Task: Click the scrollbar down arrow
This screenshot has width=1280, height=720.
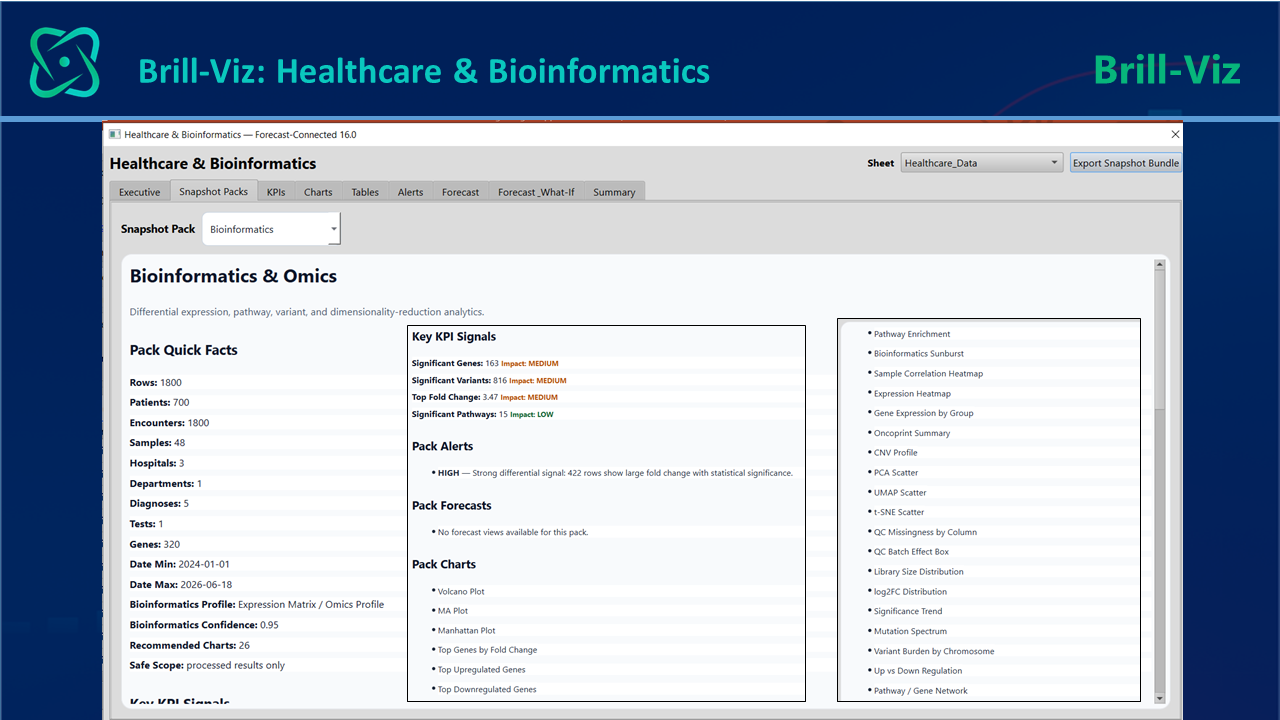Action: [1160, 698]
